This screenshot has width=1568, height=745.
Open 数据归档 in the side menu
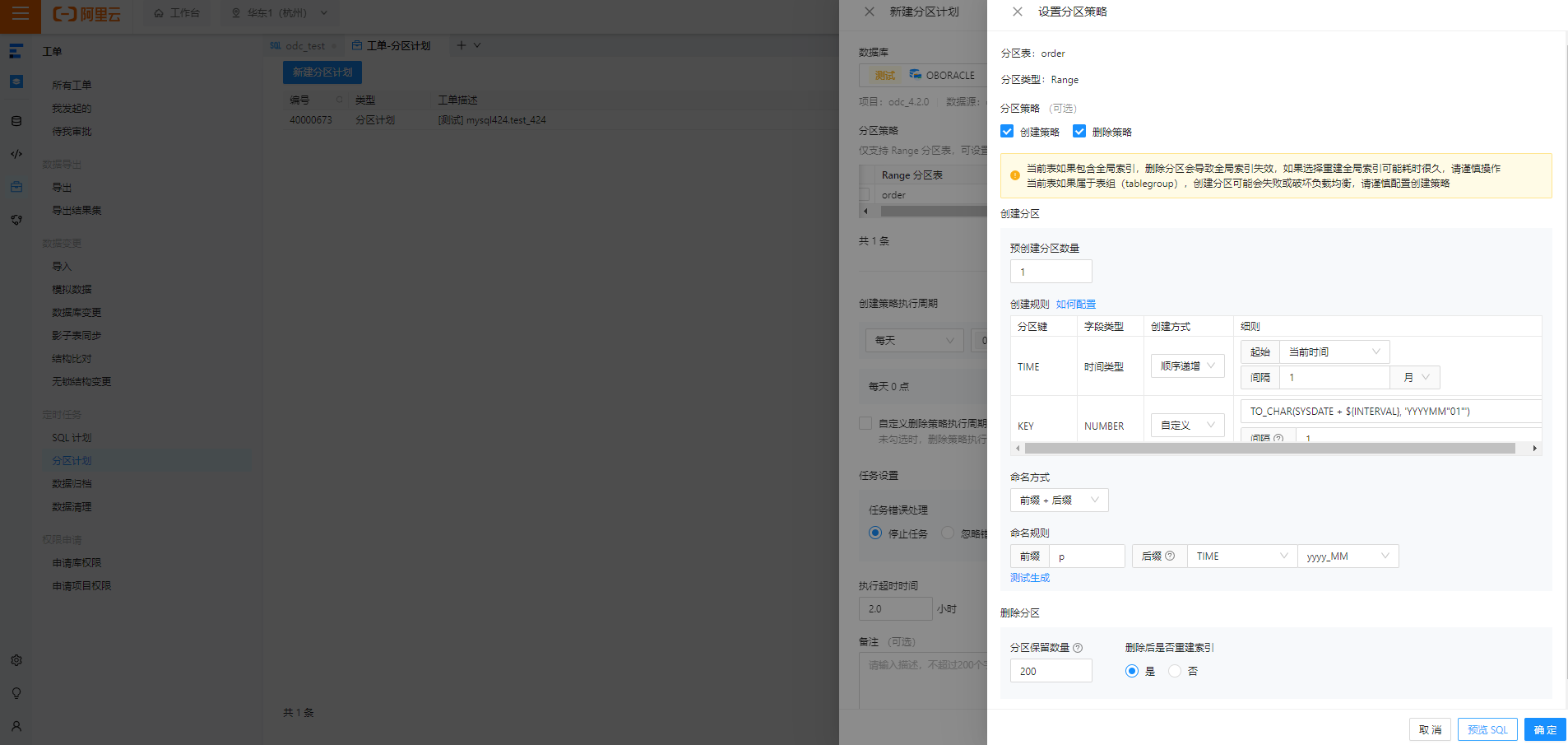coord(72,483)
